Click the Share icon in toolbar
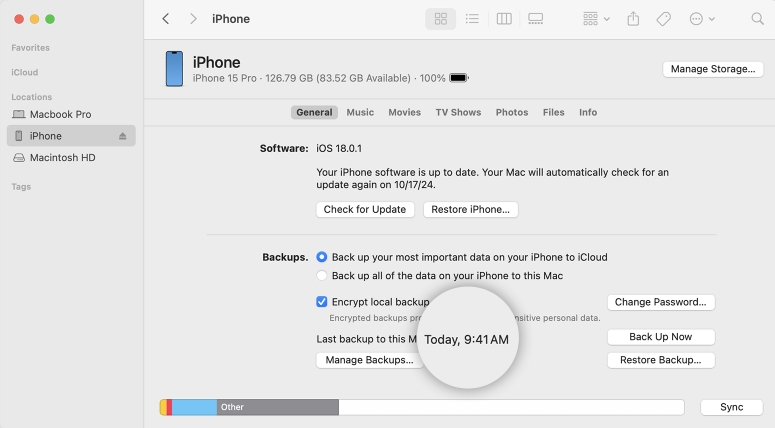This screenshot has height=428, width=775. [633, 19]
